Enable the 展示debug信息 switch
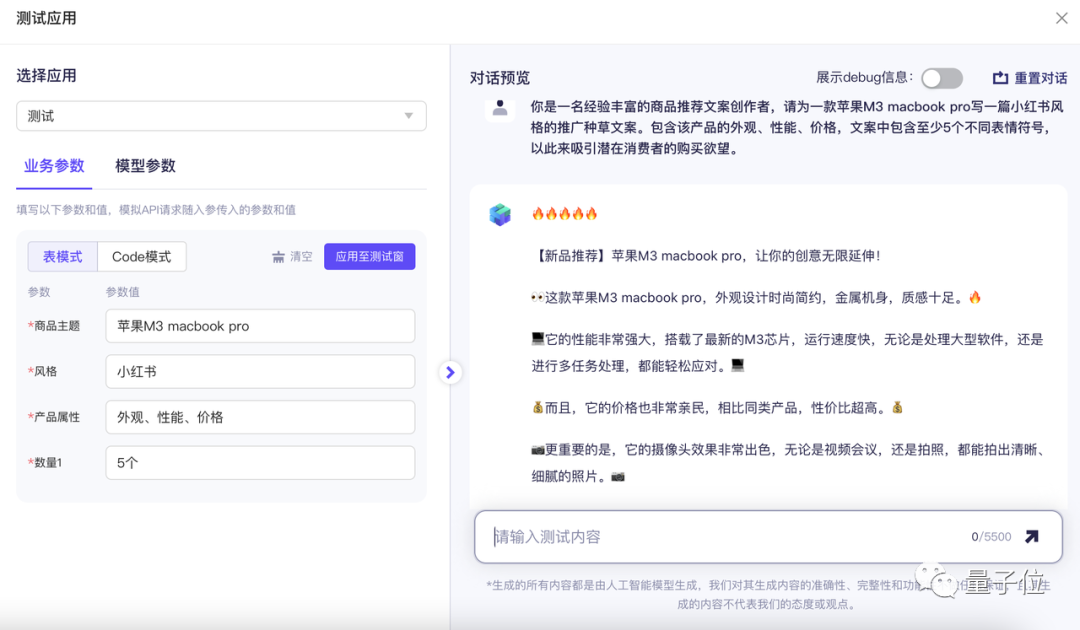This screenshot has width=1080, height=630. (941, 78)
